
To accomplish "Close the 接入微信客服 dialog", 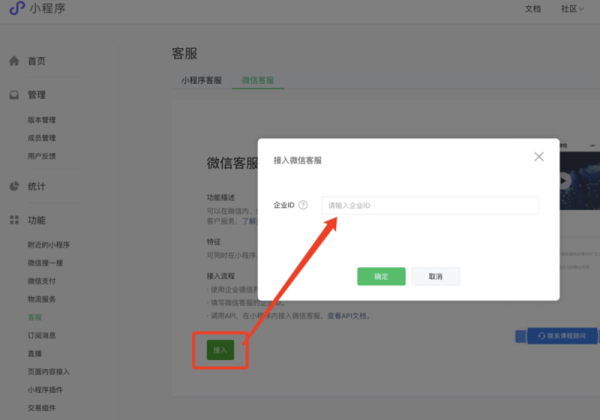I will pyautogui.click(x=539, y=156).
